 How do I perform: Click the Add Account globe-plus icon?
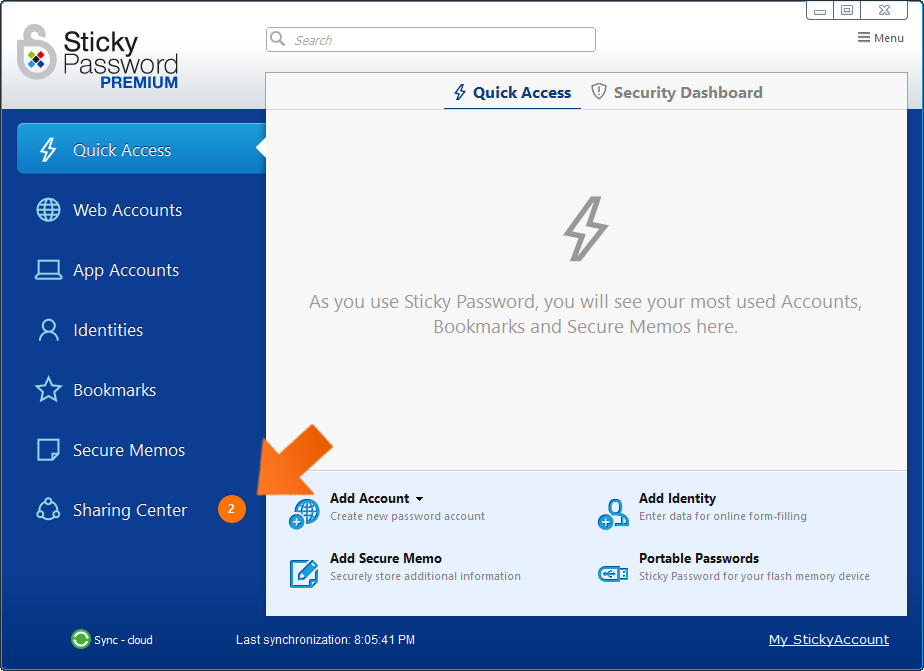pyautogui.click(x=304, y=514)
